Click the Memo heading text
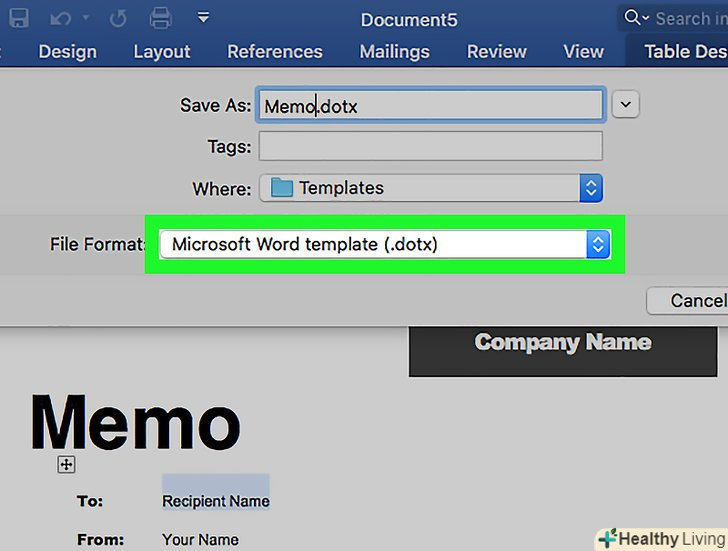 pyautogui.click(x=136, y=422)
